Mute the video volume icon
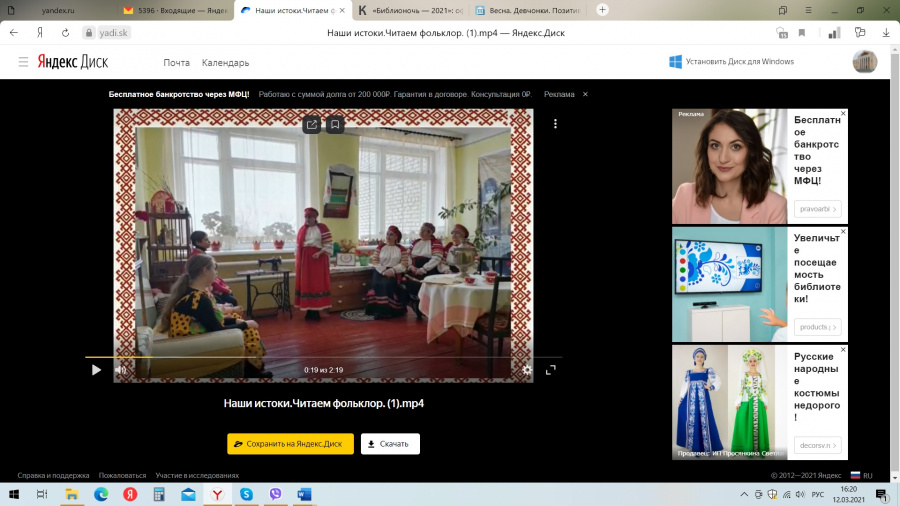Viewport: 900px width, 506px height. pyautogui.click(x=121, y=370)
